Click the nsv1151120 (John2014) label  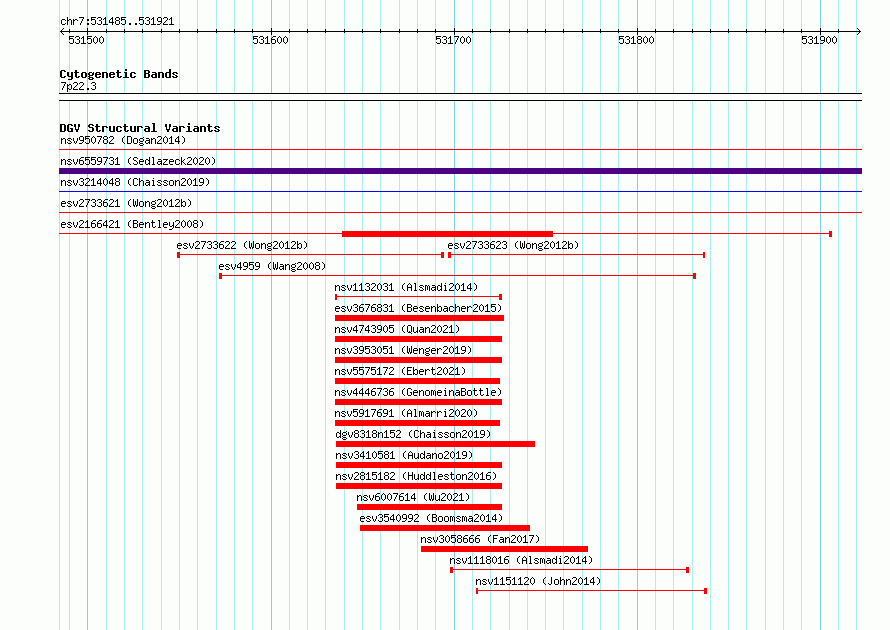(x=538, y=581)
